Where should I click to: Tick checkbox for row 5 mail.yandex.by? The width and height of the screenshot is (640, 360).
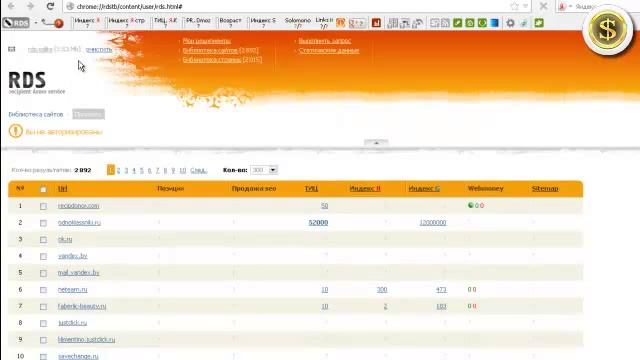pos(43,273)
